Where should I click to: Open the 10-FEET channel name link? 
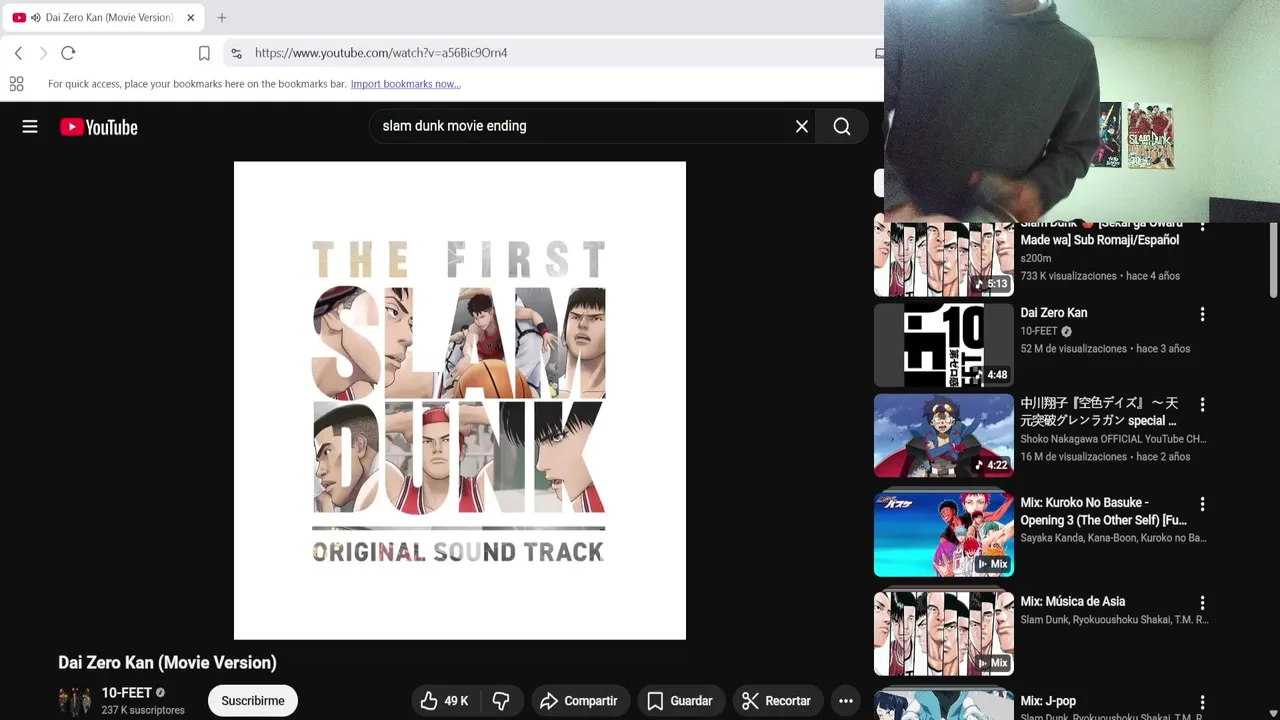127,692
